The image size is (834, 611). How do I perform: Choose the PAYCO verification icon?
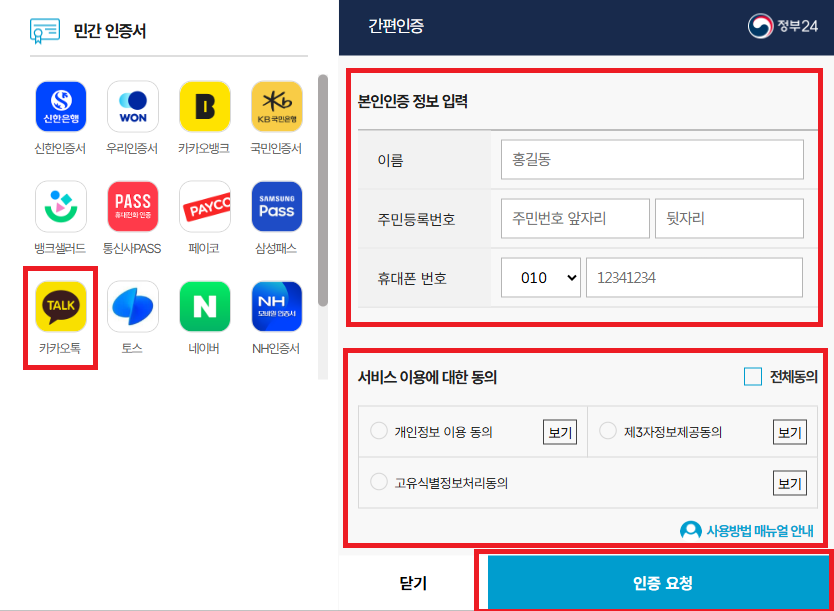pyautogui.click(x=204, y=206)
